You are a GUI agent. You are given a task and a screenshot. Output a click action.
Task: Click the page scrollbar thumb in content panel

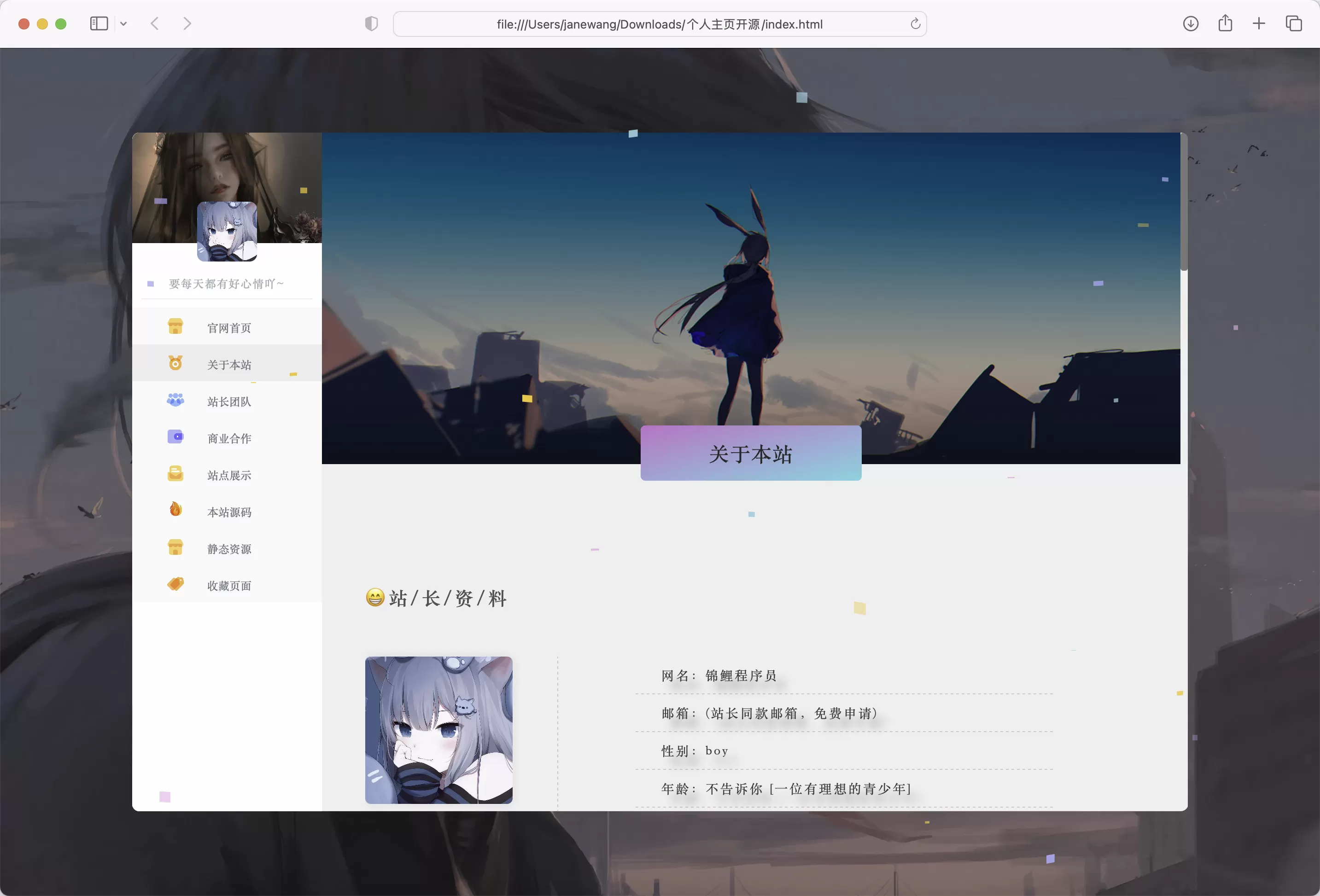[x=1184, y=202]
